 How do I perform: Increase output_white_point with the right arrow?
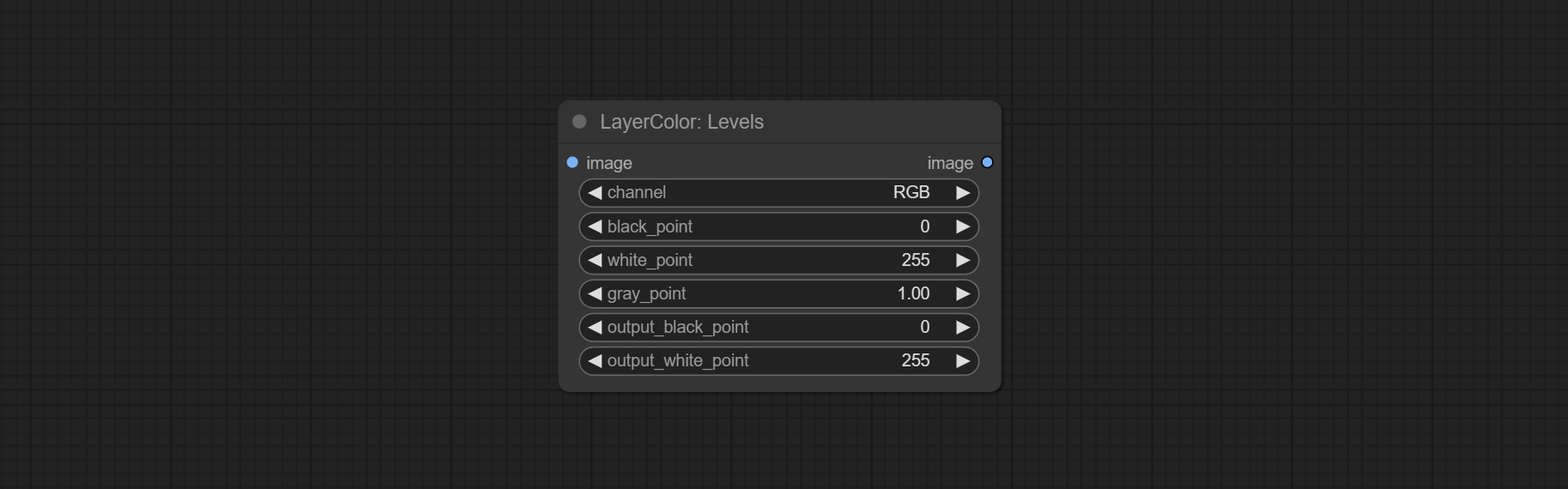point(963,360)
